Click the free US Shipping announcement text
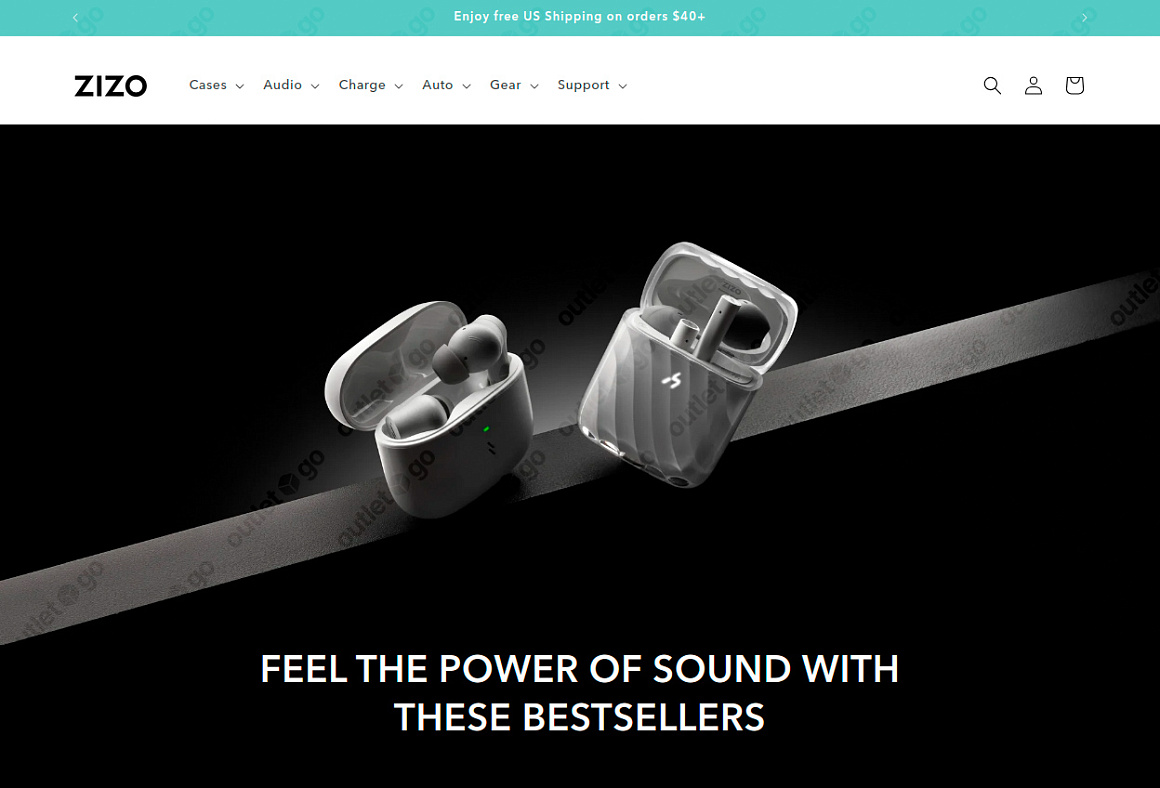 [x=579, y=16]
